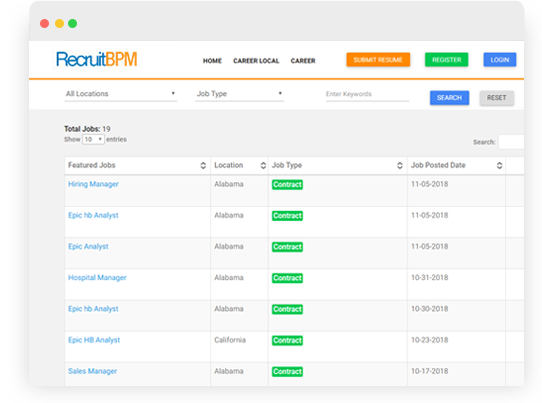
Task: Click the Job Posted Date header text
Action: pyautogui.click(x=438, y=165)
